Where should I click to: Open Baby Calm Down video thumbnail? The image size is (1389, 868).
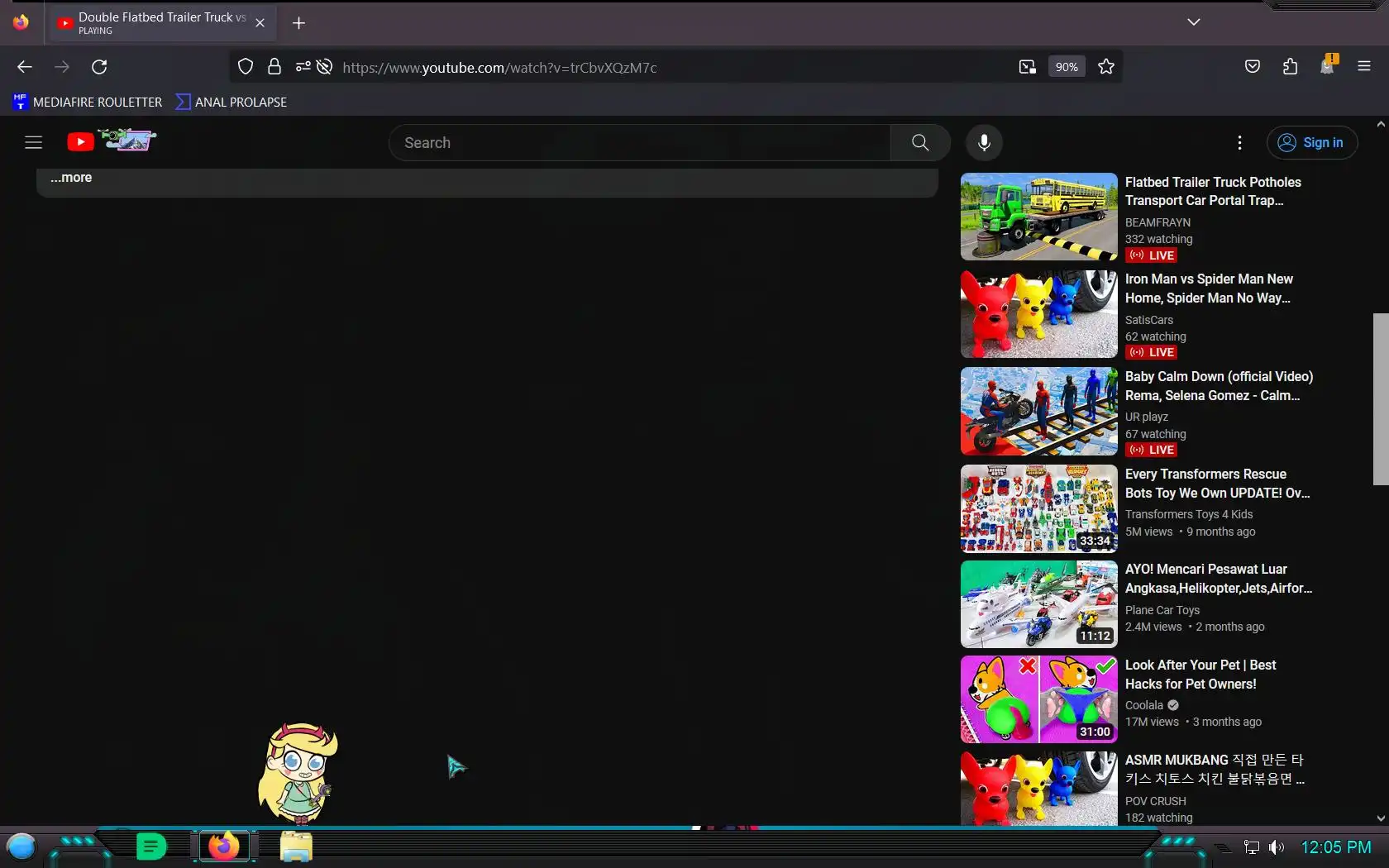1038,411
